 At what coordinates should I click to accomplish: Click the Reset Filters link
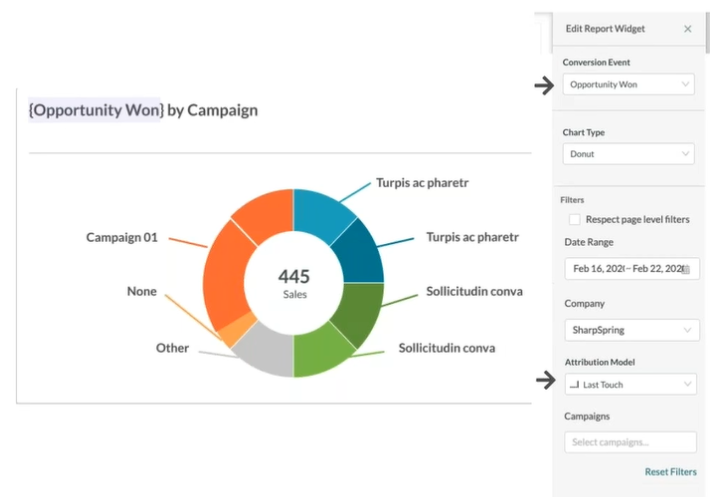pyautogui.click(x=670, y=472)
